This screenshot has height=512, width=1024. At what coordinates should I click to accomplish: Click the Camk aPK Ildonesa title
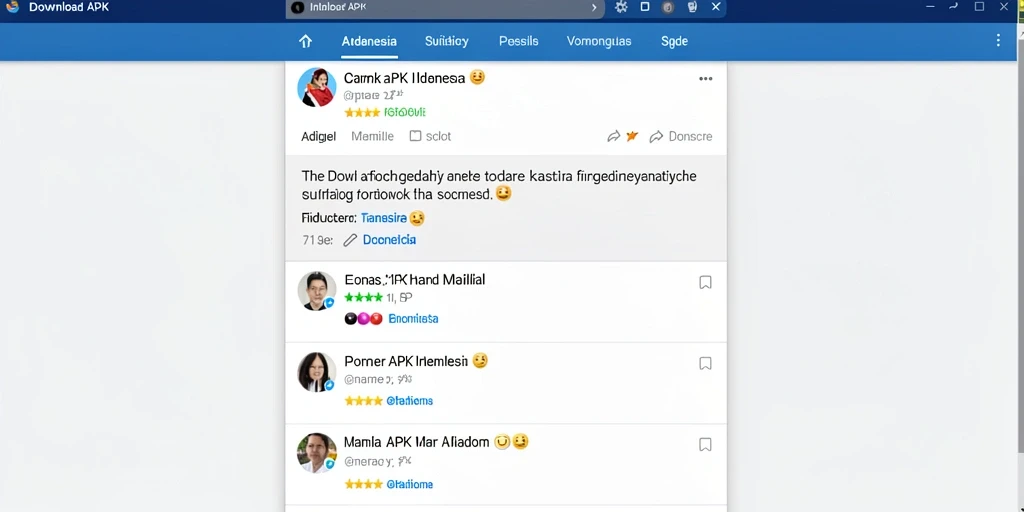point(404,78)
